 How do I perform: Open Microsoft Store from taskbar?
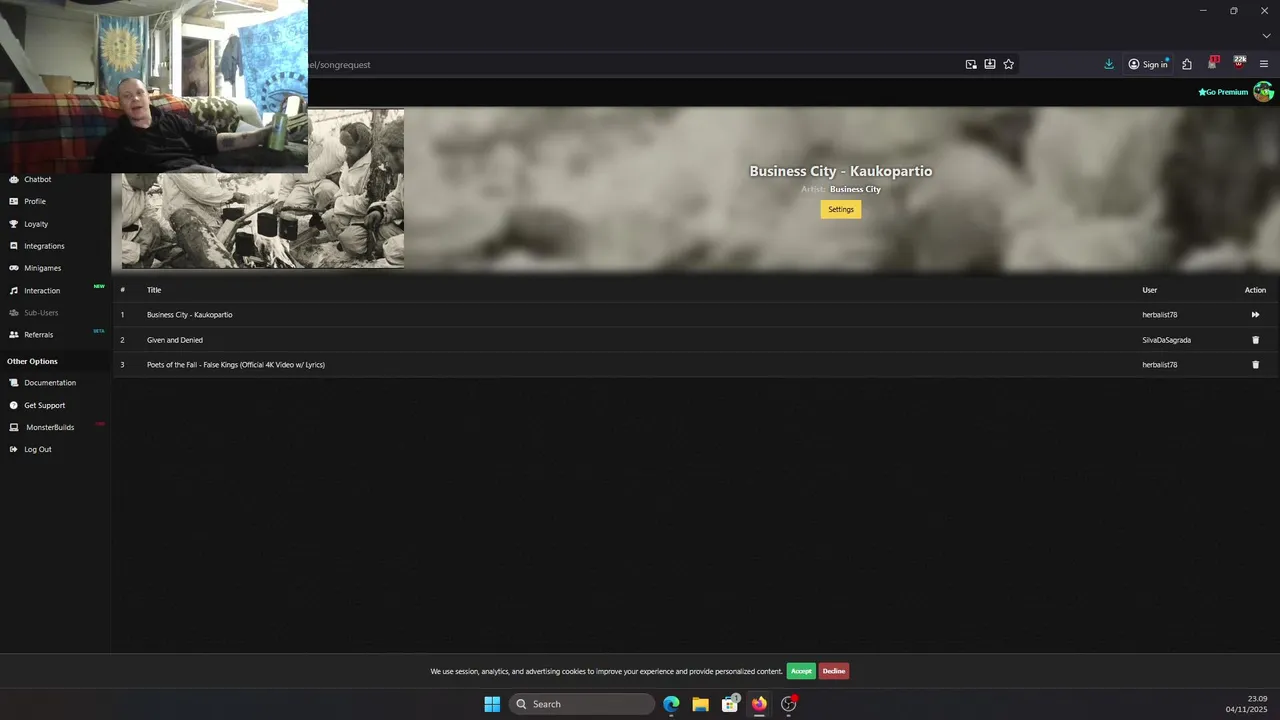pyautogui.click(x=730, y=704)
